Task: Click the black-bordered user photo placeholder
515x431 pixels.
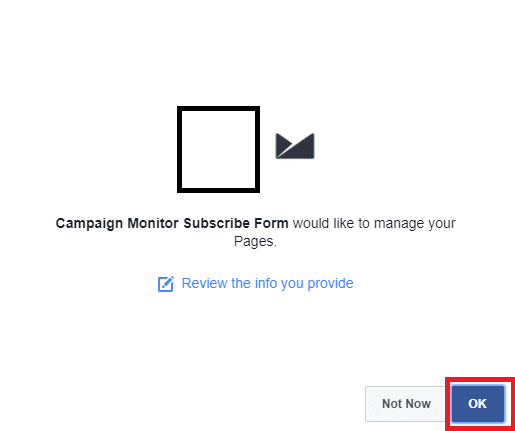Action: [218, 149]
